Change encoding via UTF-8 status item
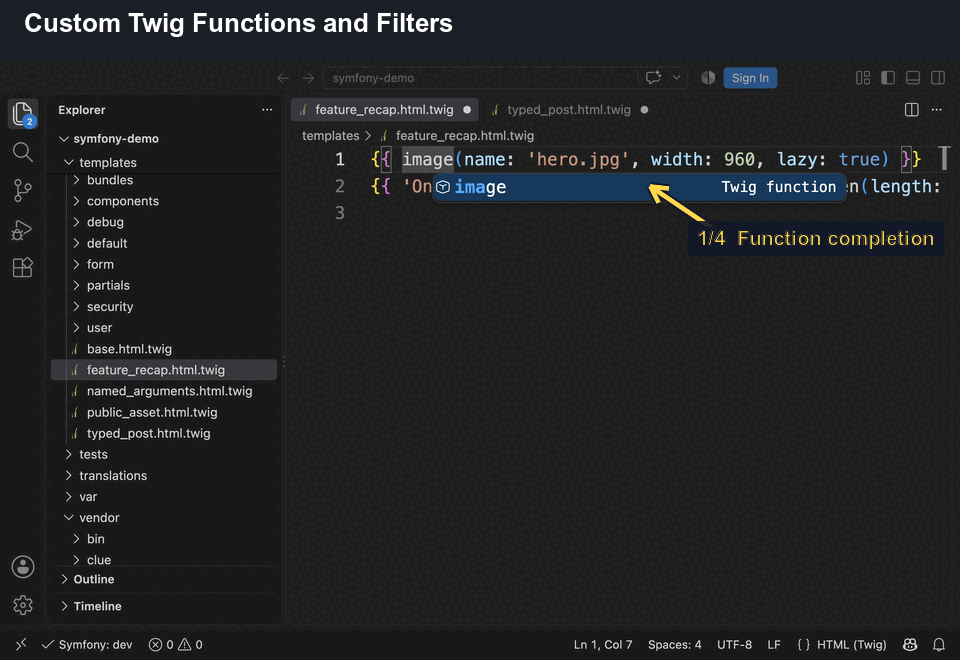 [734, 644]
